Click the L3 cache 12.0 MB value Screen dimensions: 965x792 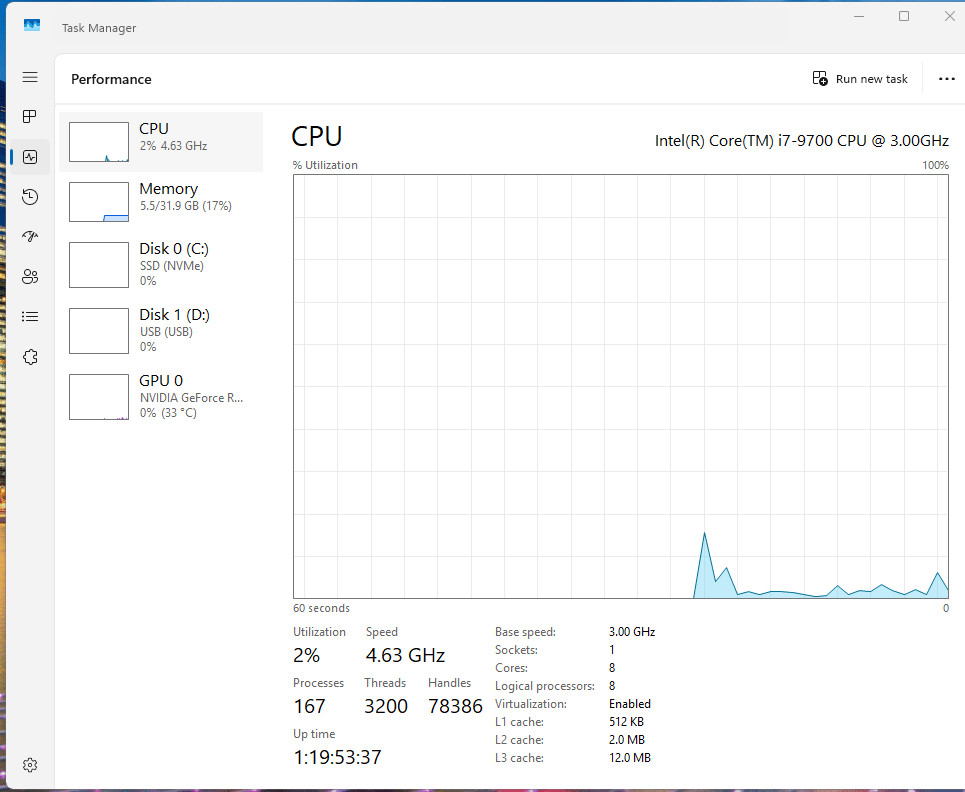click(630, 758)
